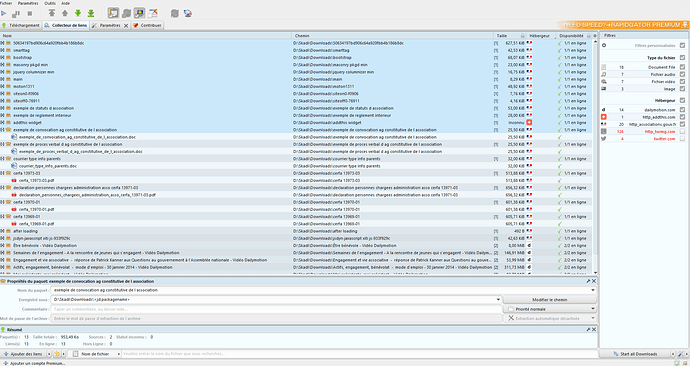
Task: Move selection down with green down arrow
Action: 78,13
